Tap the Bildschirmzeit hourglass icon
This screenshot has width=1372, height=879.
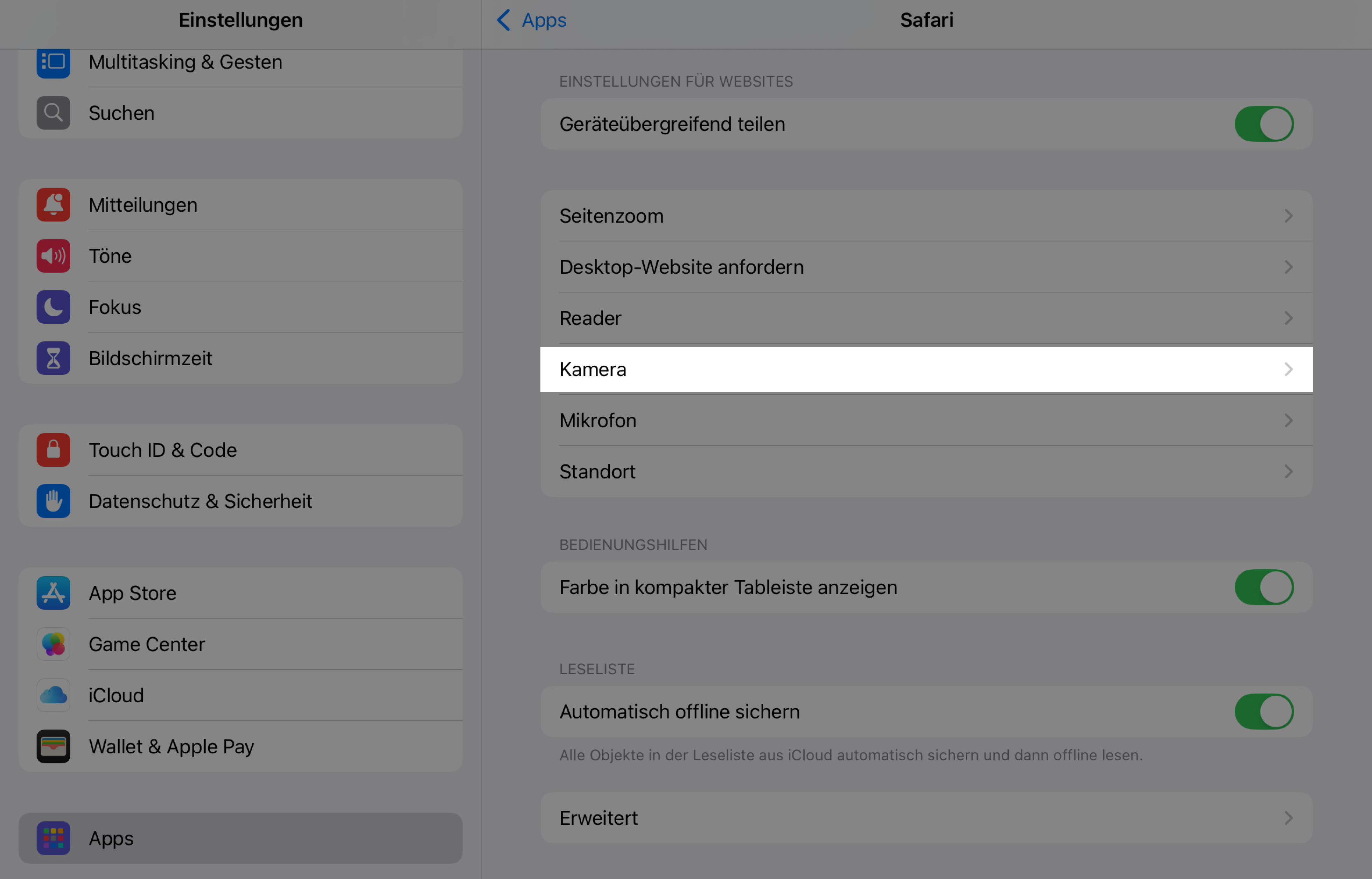pos(53,358)
